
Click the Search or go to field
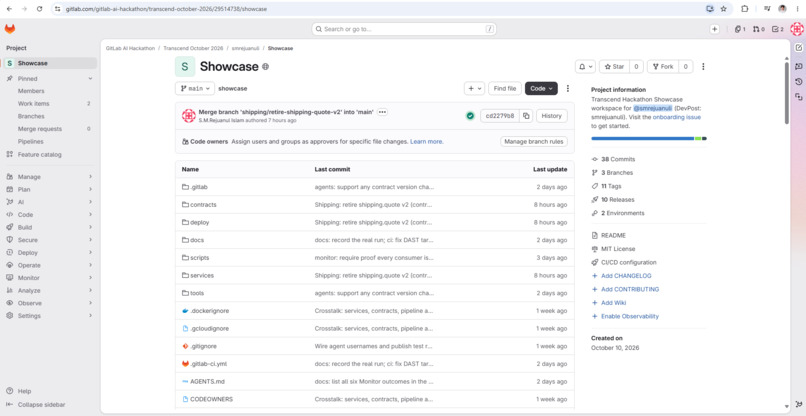pos(404,29)
